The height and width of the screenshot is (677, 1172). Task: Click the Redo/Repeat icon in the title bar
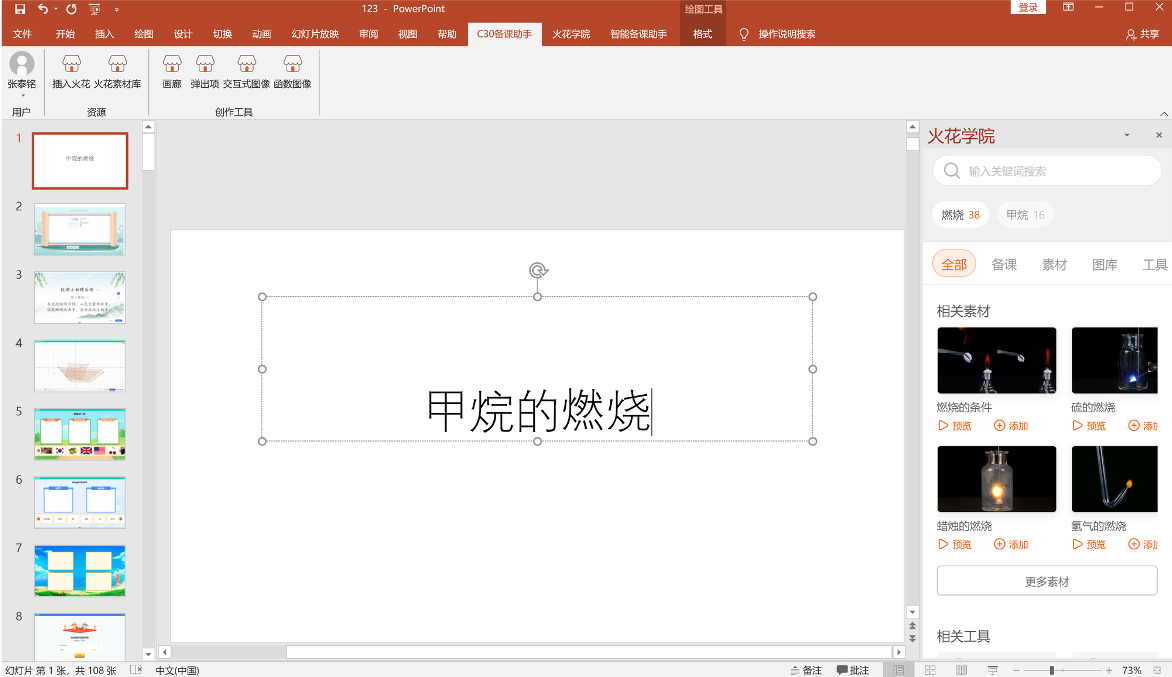click(71, 9)
